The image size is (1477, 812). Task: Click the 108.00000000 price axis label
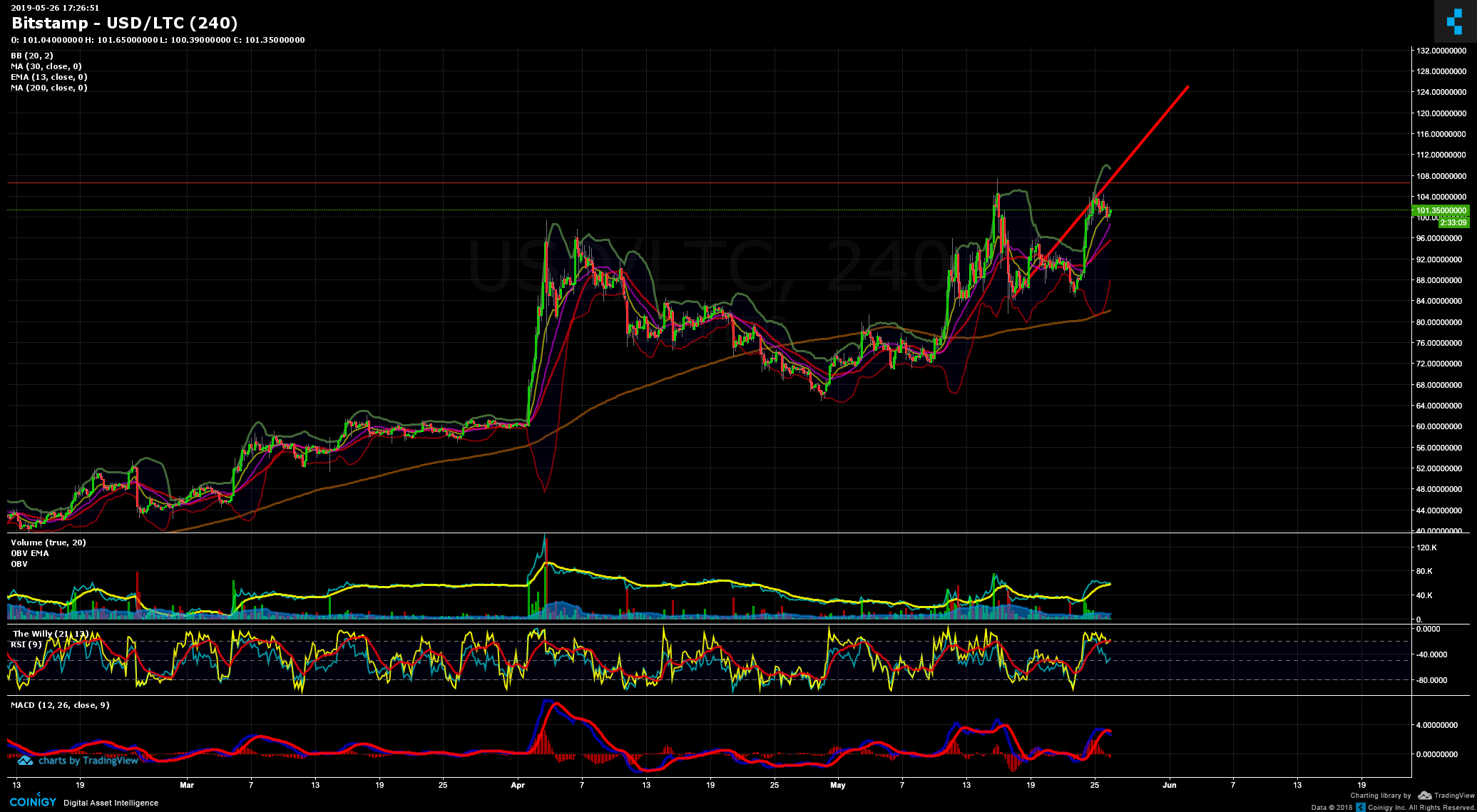1441,176
